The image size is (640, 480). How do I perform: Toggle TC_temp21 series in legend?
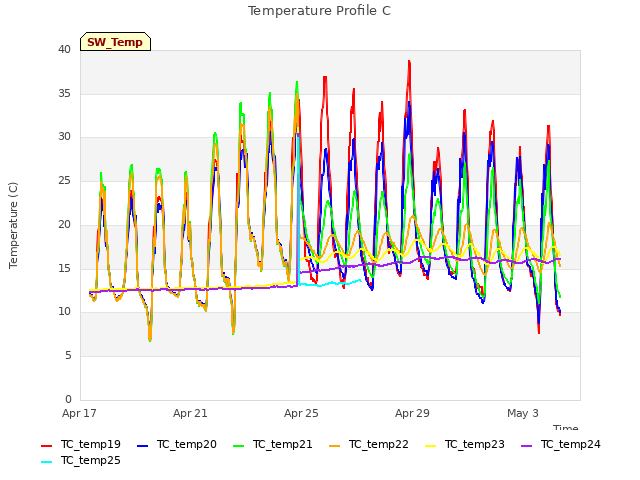point(273,444)
